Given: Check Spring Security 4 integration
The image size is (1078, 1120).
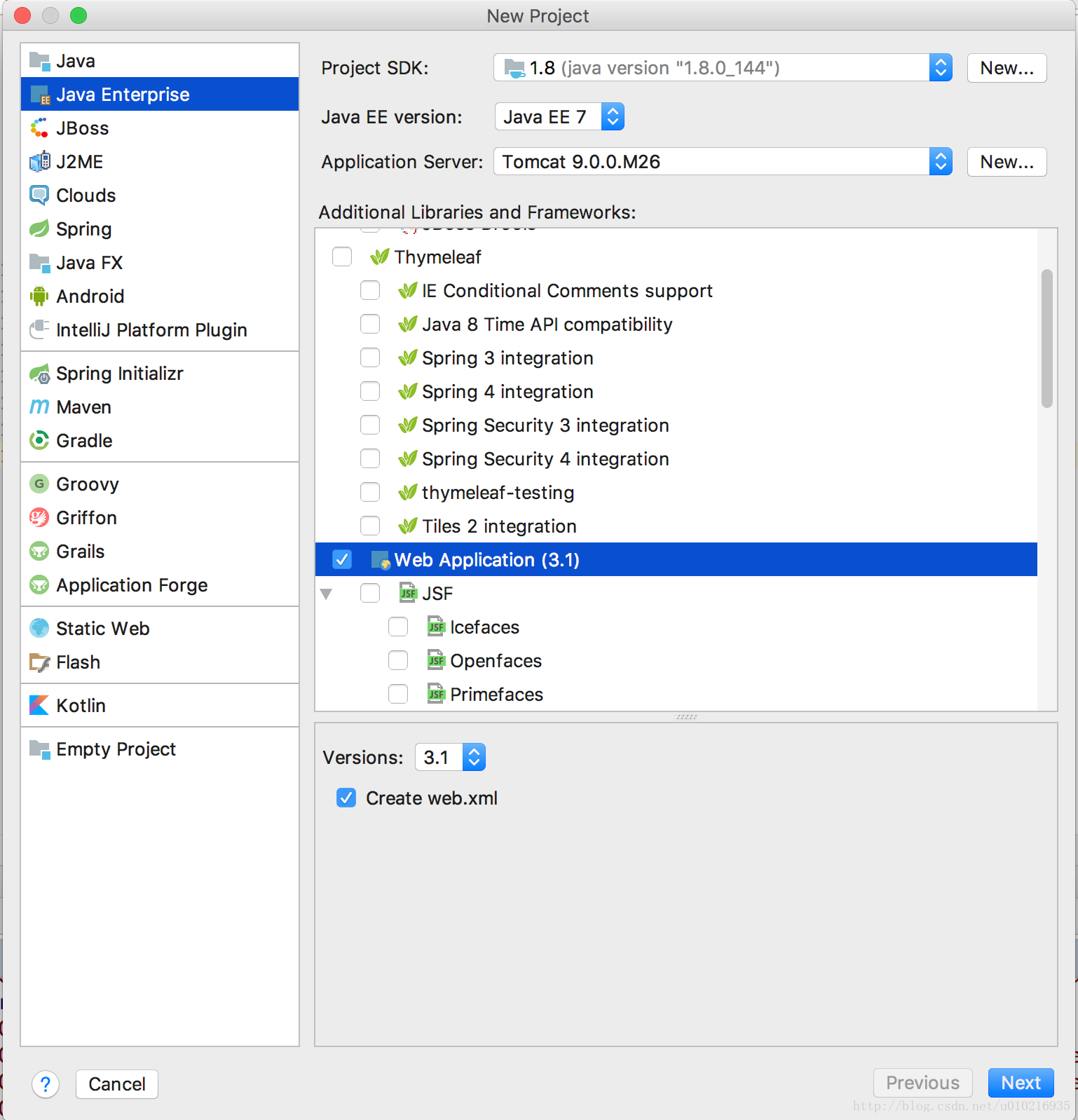Looking at the screenshot, I should pos(370,459).
